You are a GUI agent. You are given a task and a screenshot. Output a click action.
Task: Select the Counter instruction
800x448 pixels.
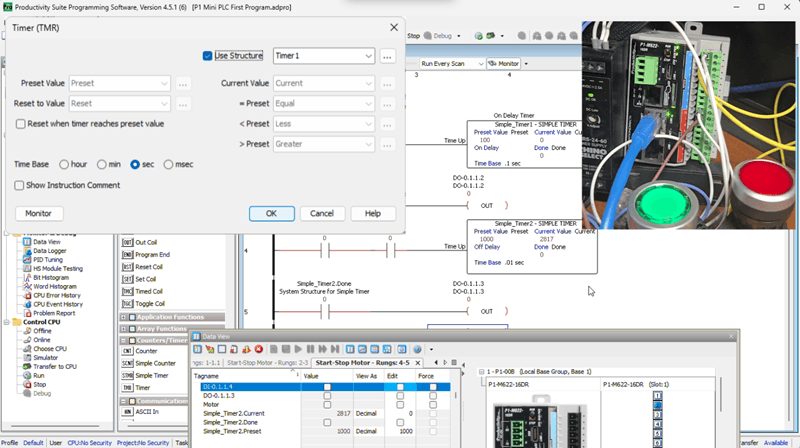pos(146,351)
